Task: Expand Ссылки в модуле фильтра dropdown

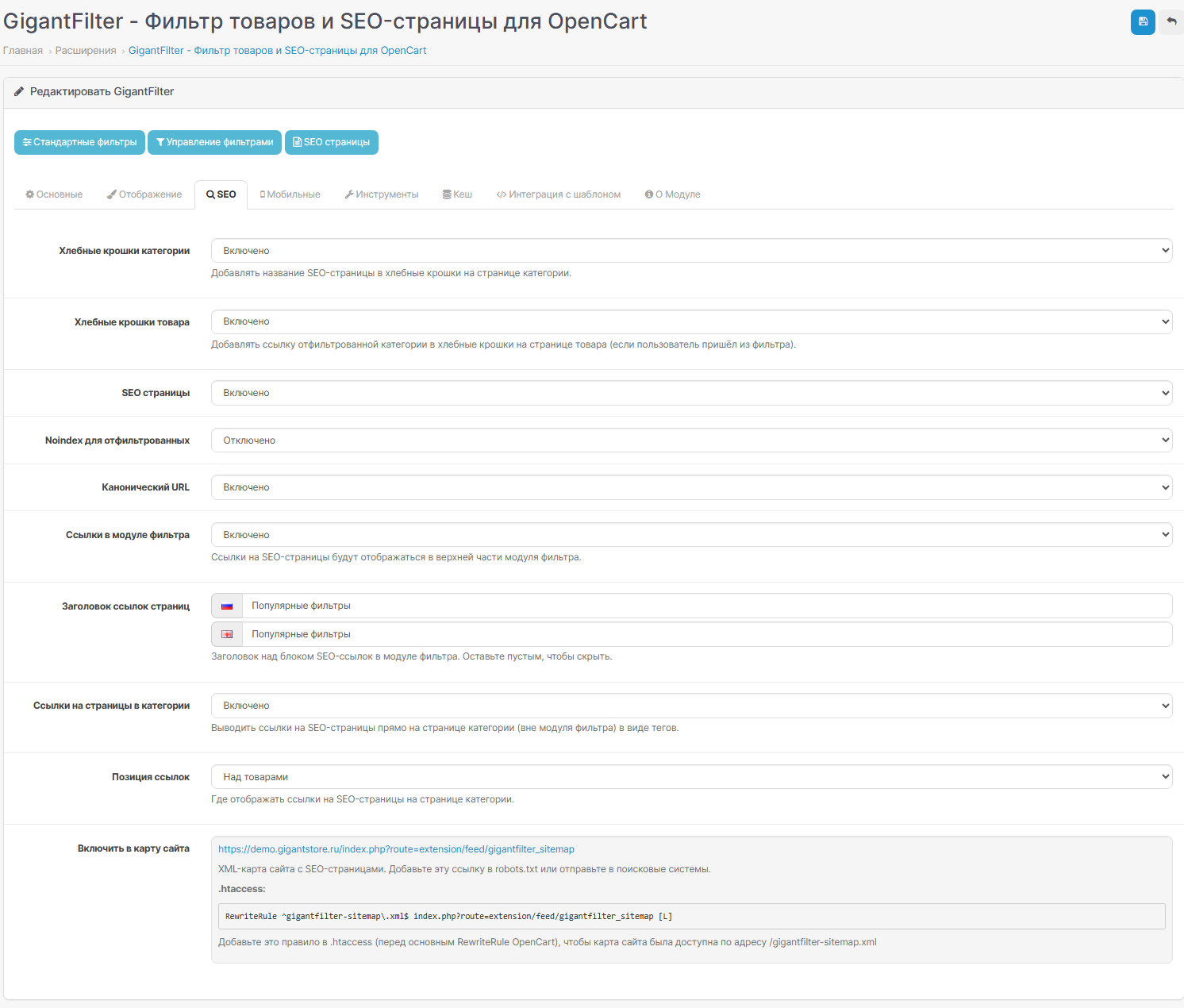Action: click(x=691, y=535)
